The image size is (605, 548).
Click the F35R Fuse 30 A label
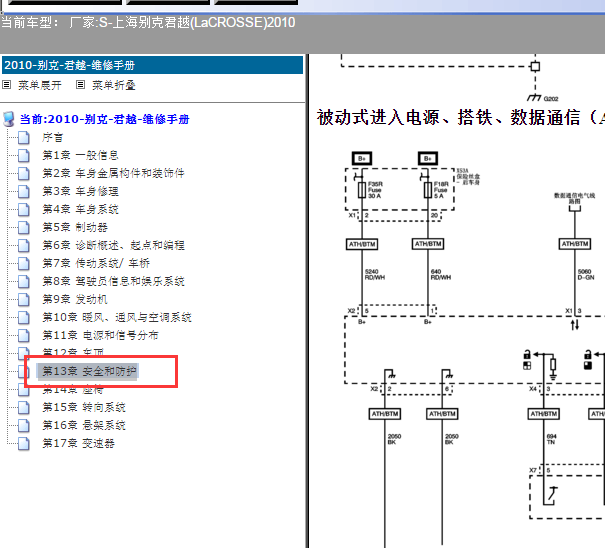coord(375,190)
